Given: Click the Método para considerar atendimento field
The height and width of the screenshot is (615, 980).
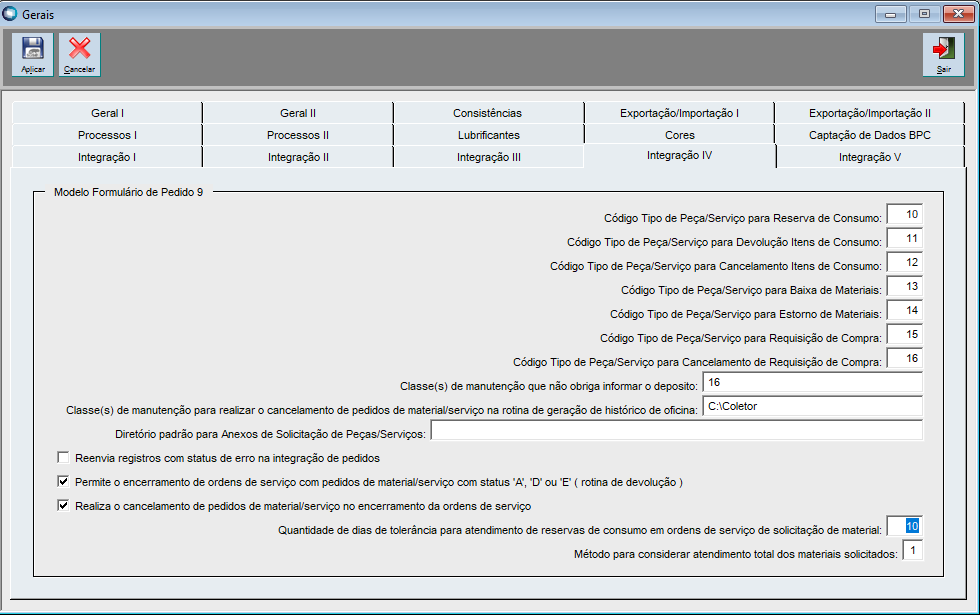Looking at the screenshot, I should (912, 550).
